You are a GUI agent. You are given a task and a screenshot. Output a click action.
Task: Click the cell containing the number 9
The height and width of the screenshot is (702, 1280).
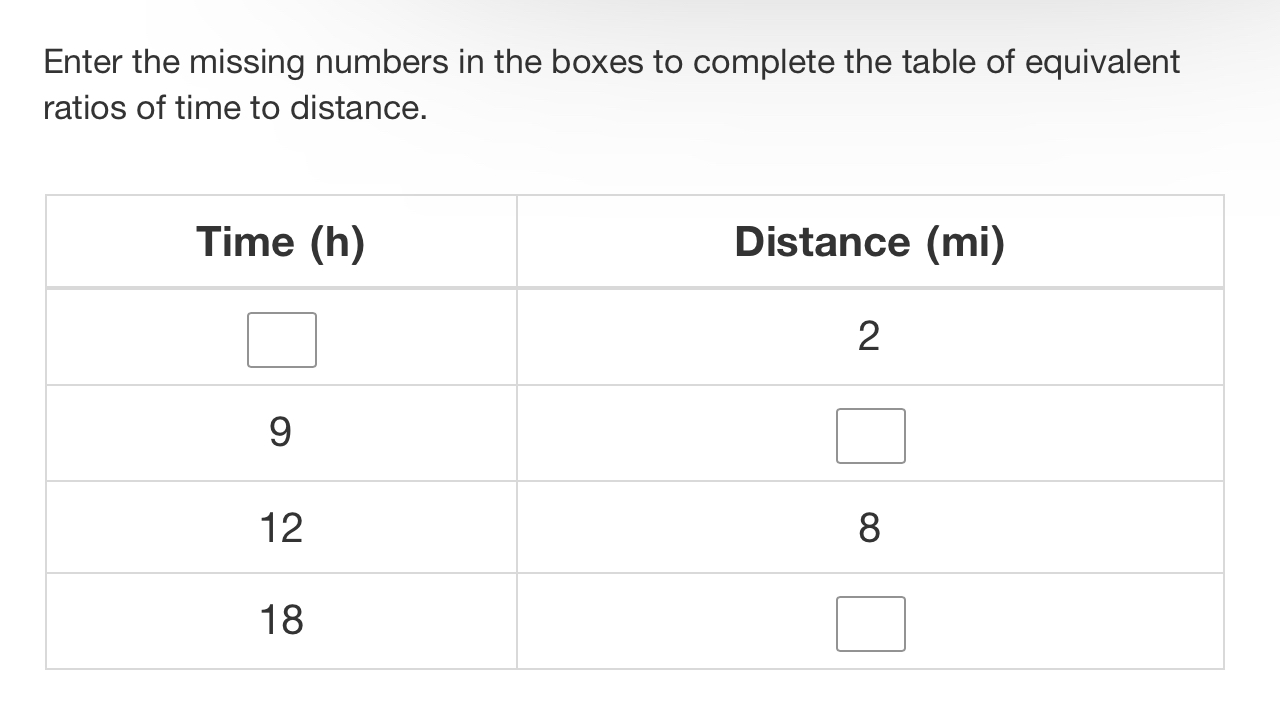click(281, 432)
